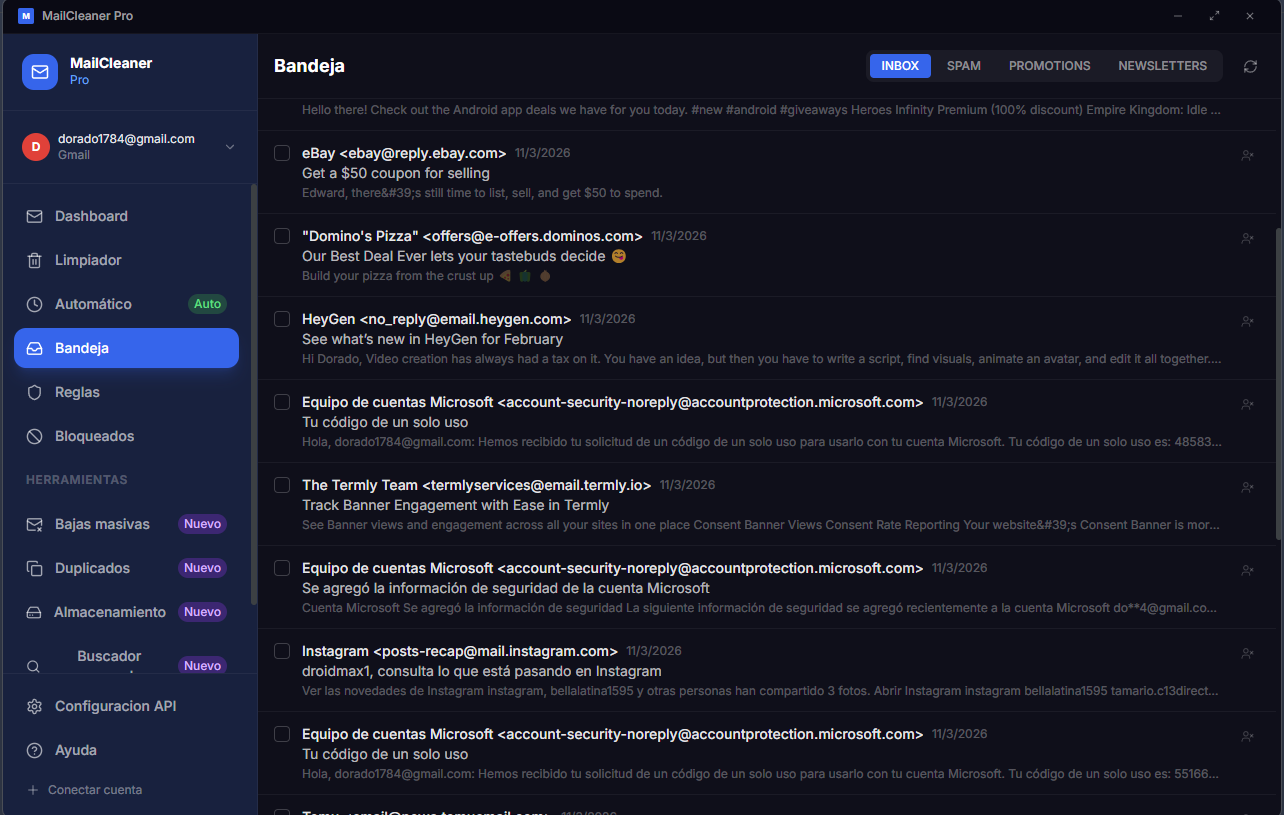Click the email list vertical scrollbar
This screenshot has height=815, width=1284.
(x=1279, y=385)
